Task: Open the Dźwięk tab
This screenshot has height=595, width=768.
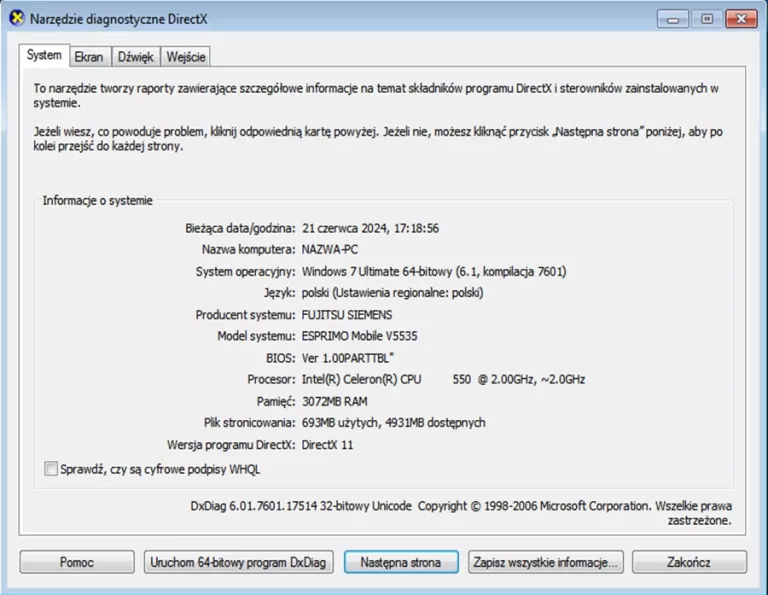Action: [x=135, y=57]
